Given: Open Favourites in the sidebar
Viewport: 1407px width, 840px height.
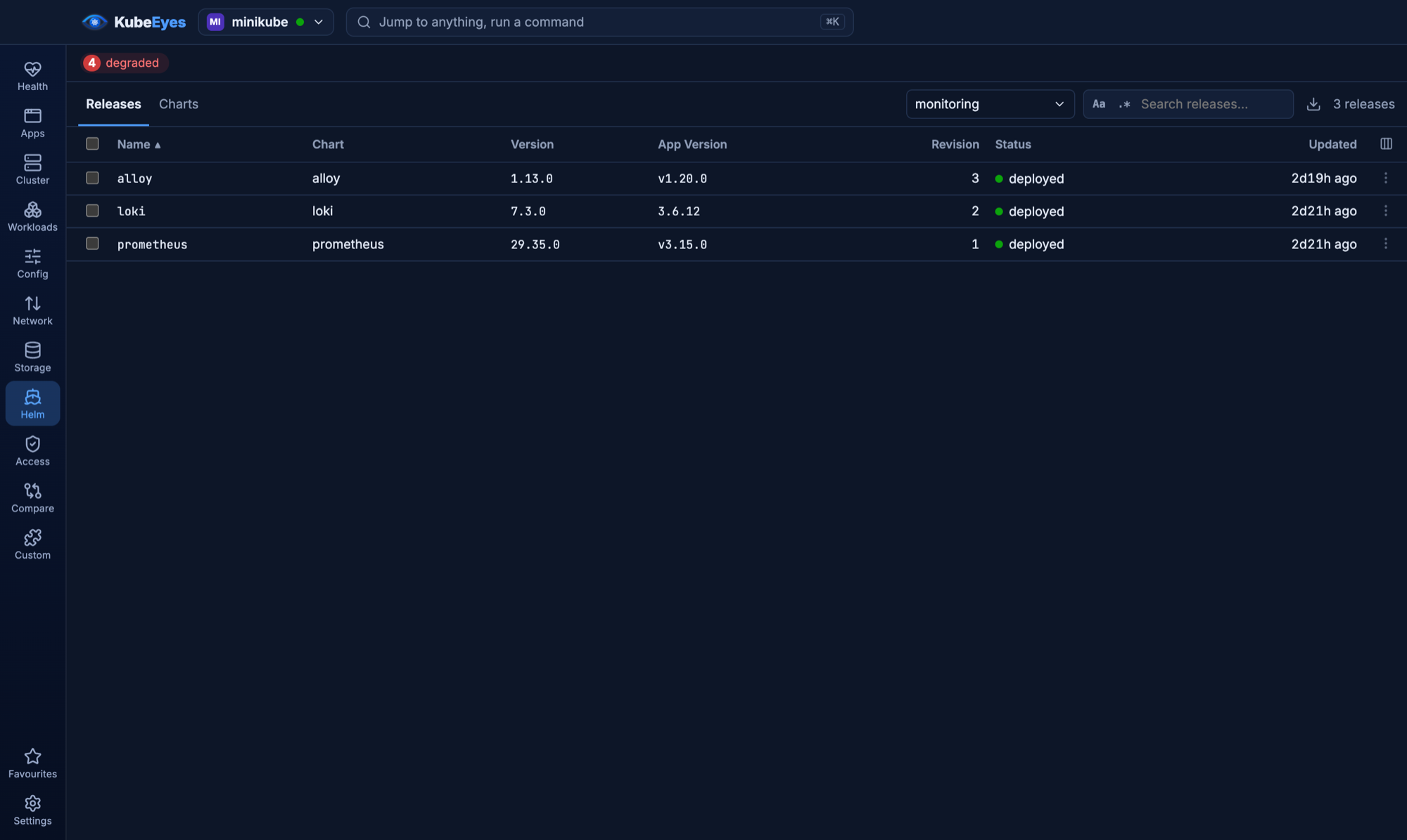Looking at the screenshot, I should 32,763.
